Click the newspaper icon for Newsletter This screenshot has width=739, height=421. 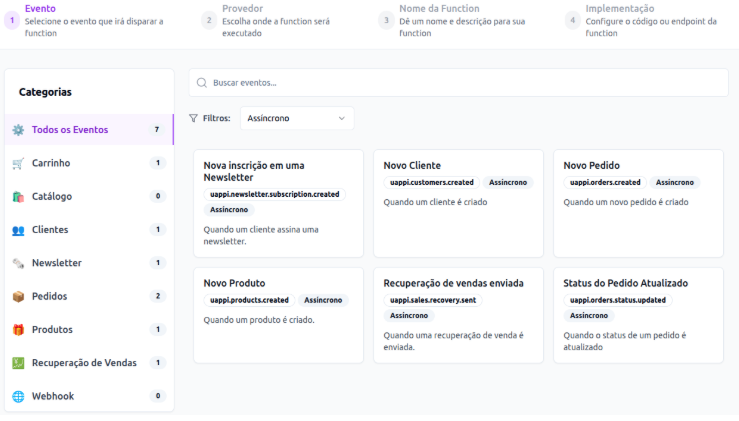pos(18,263)
